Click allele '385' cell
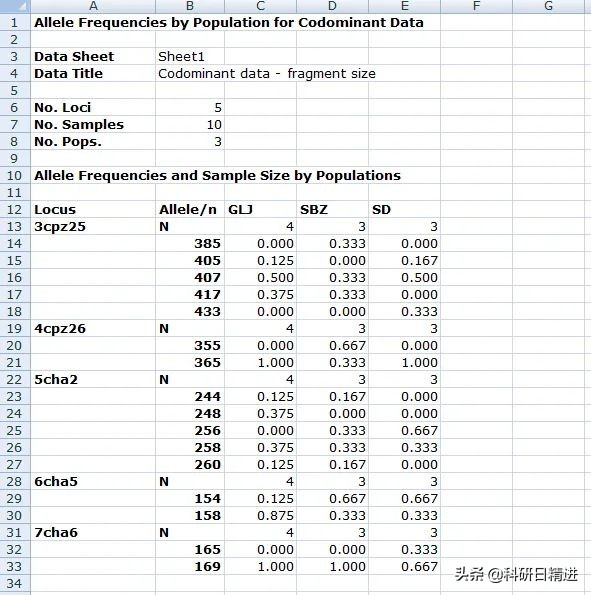This screenshot has width=591, height=595. 190,244
